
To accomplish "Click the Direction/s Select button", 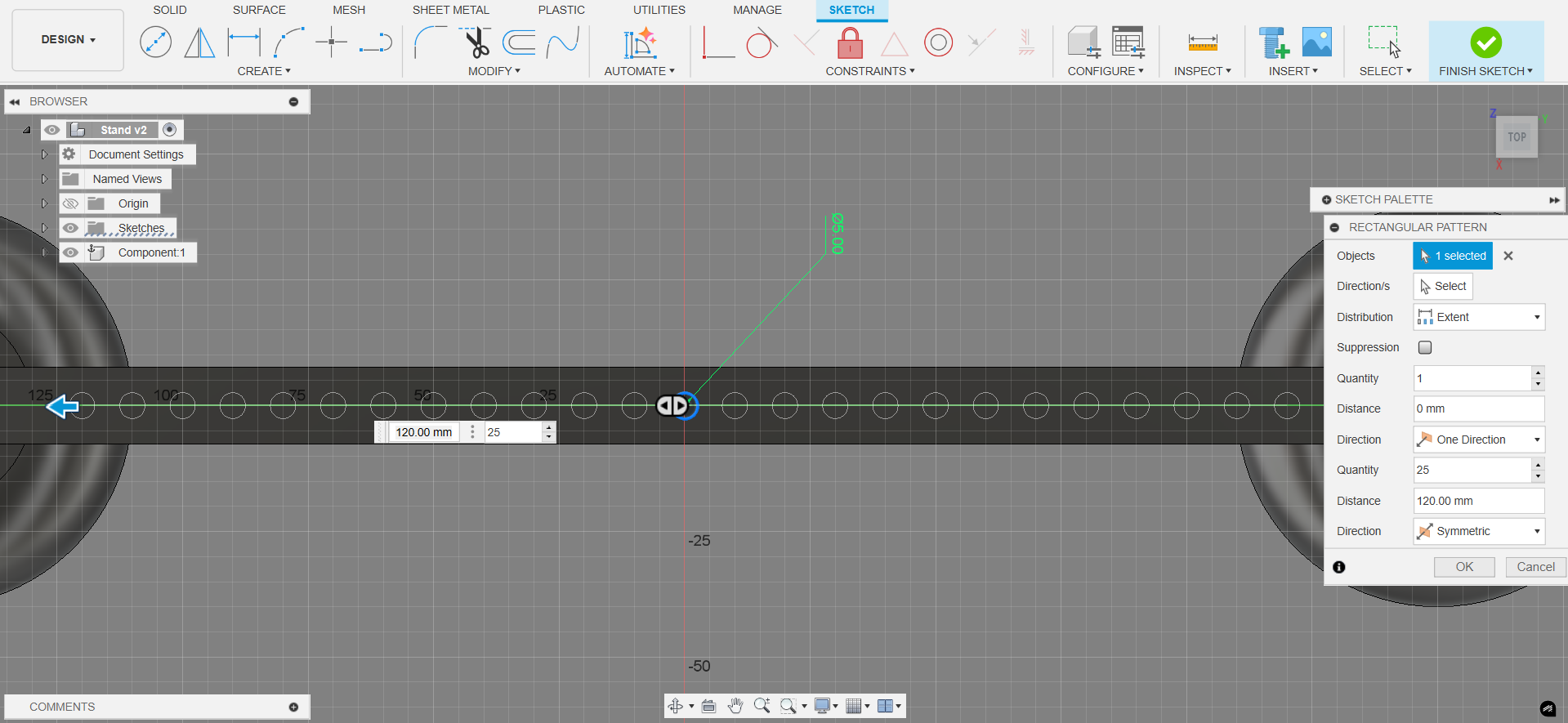I will (x=1443, y=286).
